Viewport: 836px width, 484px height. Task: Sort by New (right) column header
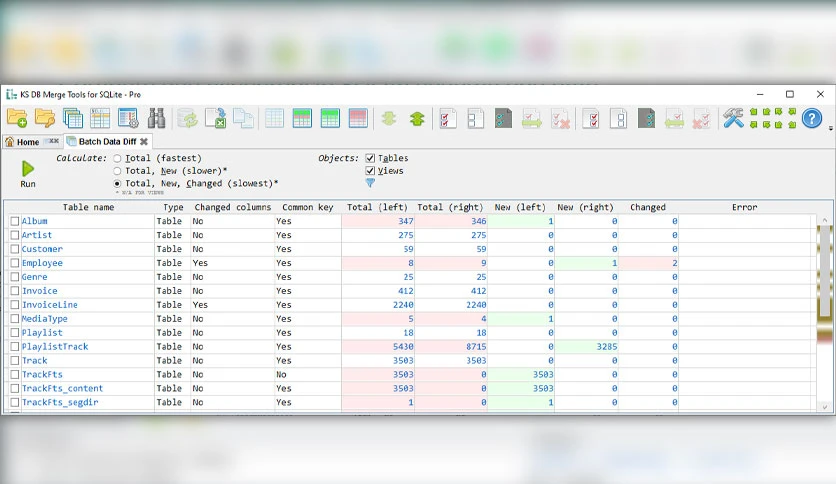coord(585,207)
